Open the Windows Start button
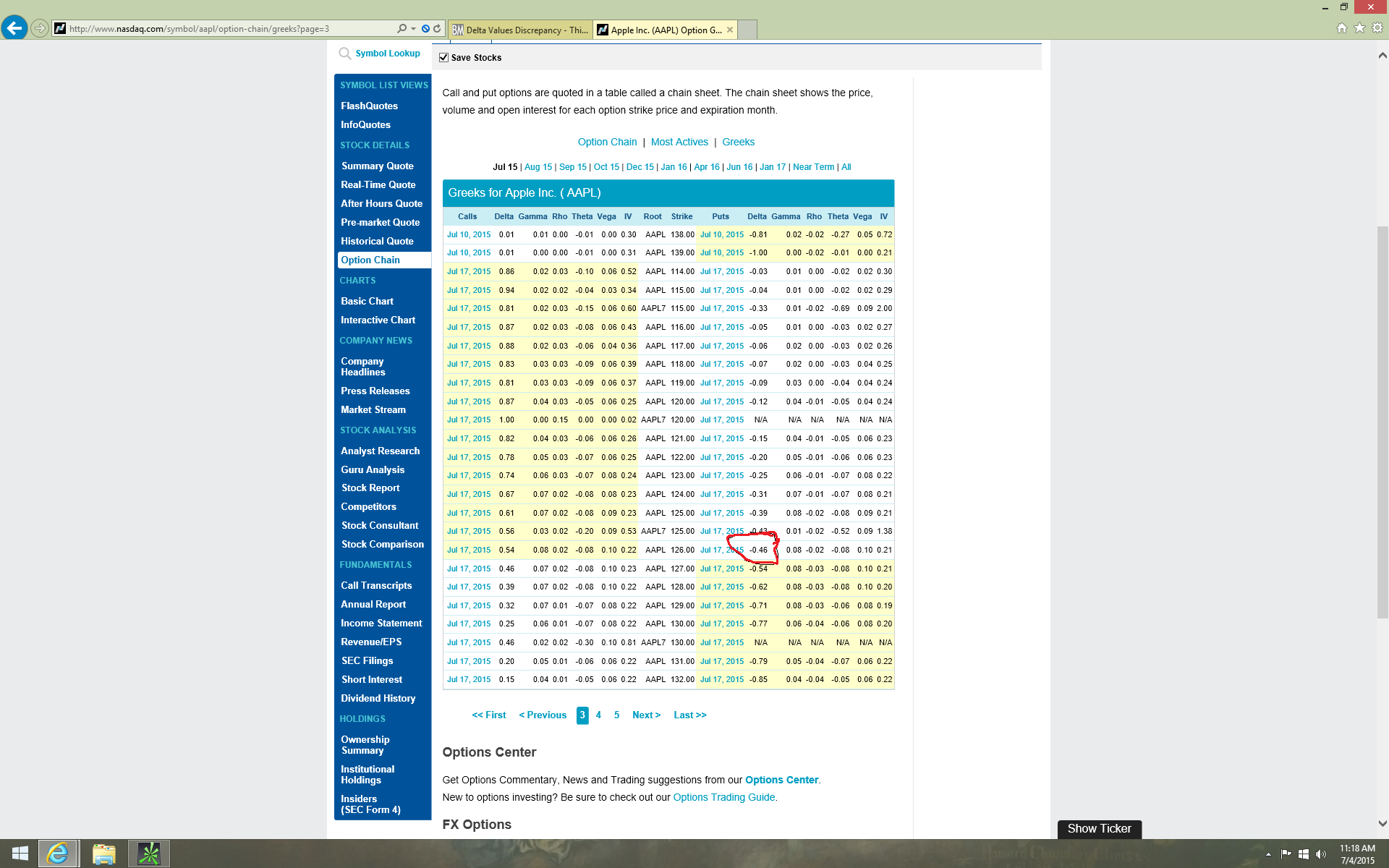The width and height of the screenshot is (1389, 868). tap(20, 854)
